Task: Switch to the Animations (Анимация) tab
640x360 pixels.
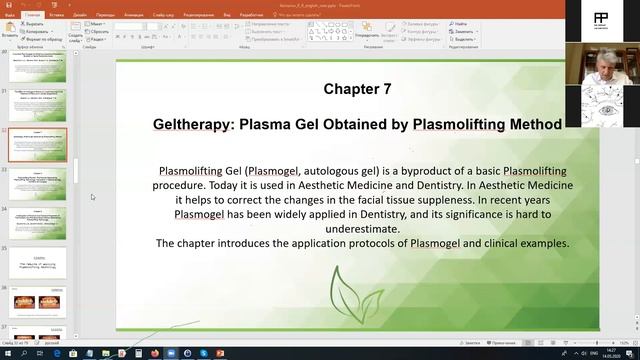Action: pos(133,15)
